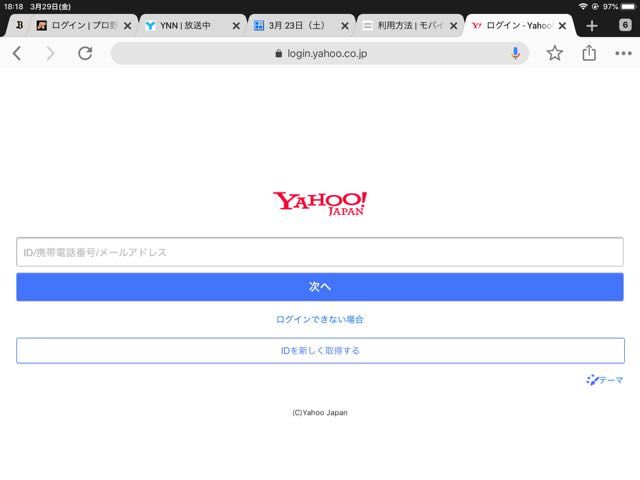The width and height of the screenshot is (640, 480).
Task: Go back to previous page
Action: coord(17,53)
